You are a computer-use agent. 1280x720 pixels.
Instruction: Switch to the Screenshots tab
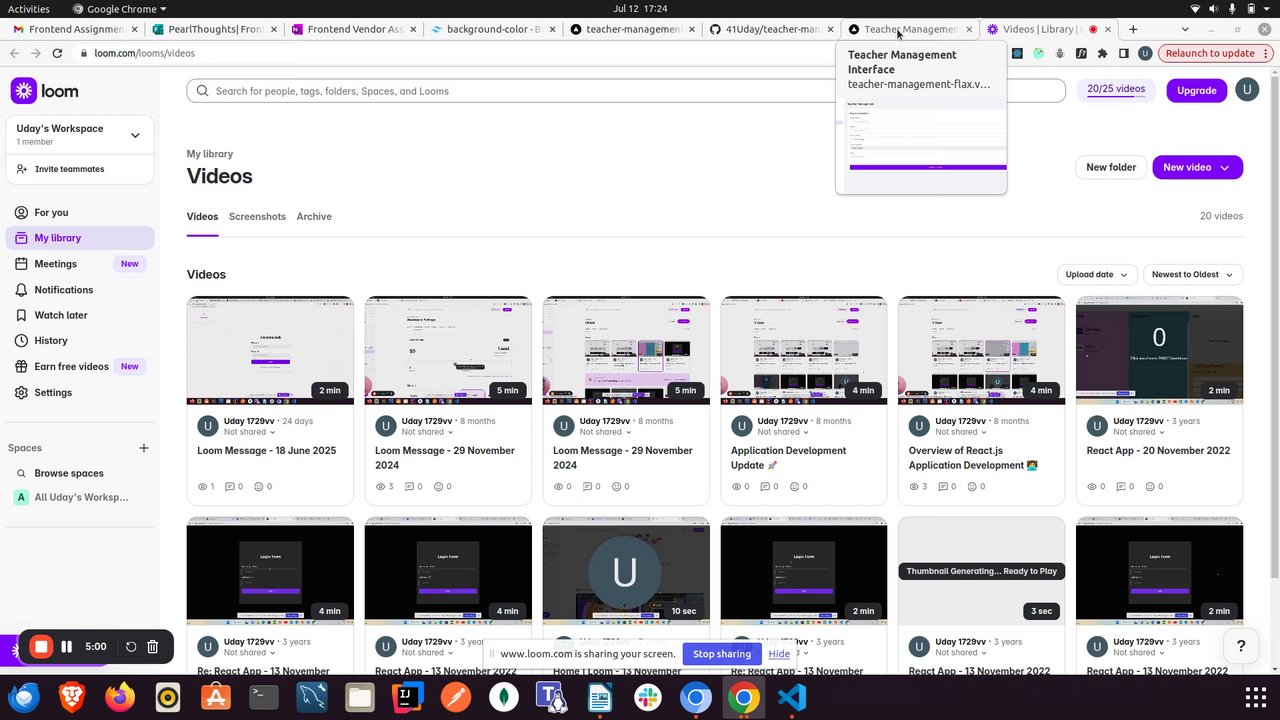tap(257, 216)
